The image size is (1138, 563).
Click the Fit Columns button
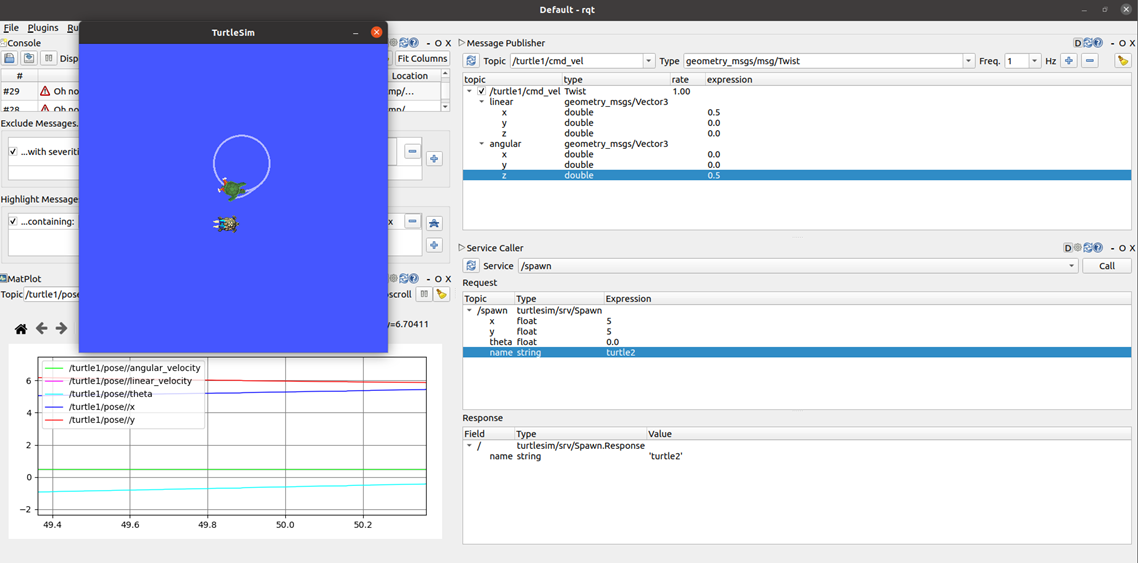point(422,59)
